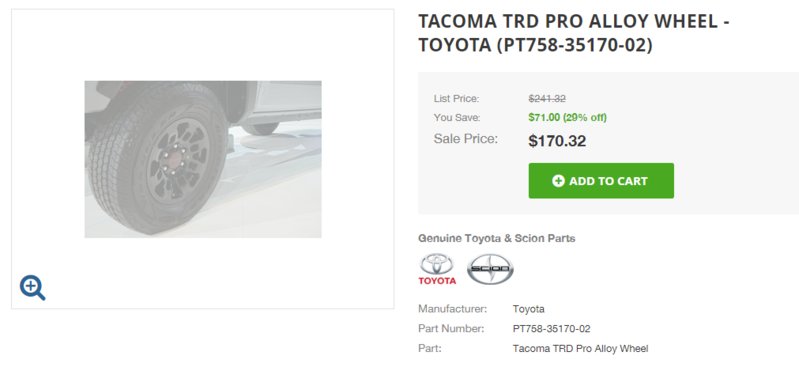The width and height of the screenshot is (799, 367).
Task: Click the Toyota logo icon
Action: 437,269
